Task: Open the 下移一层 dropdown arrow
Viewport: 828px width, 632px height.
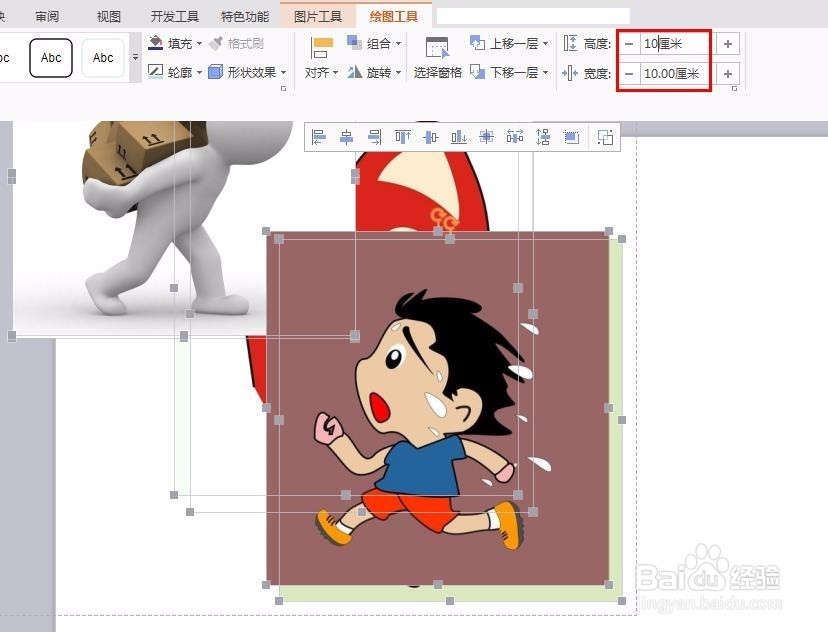Action: 545,72
